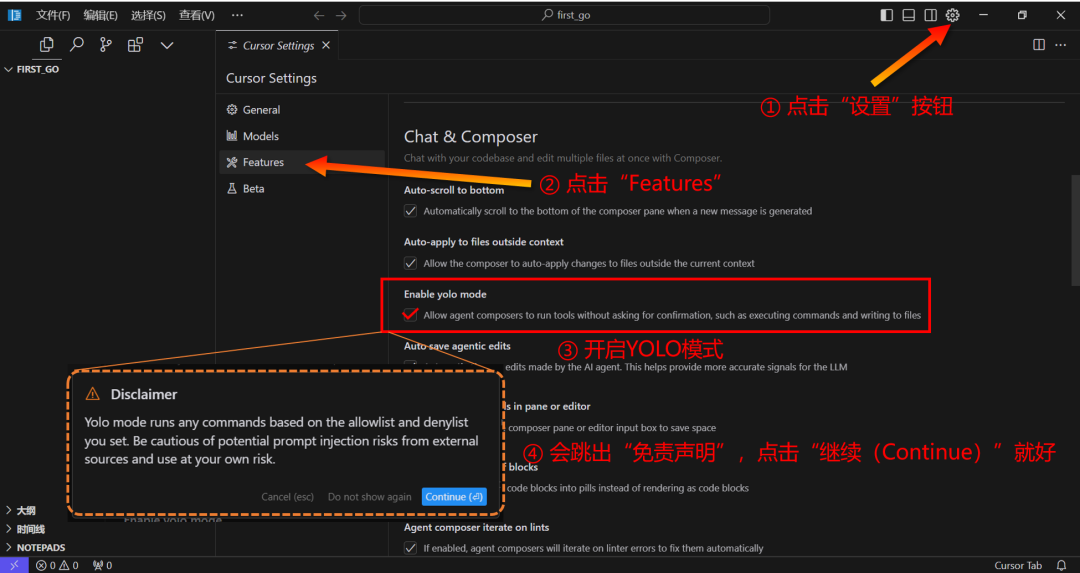Open the Extensions view
Viewport: 1080px width, 573px height.
click(x=135, y=45)
